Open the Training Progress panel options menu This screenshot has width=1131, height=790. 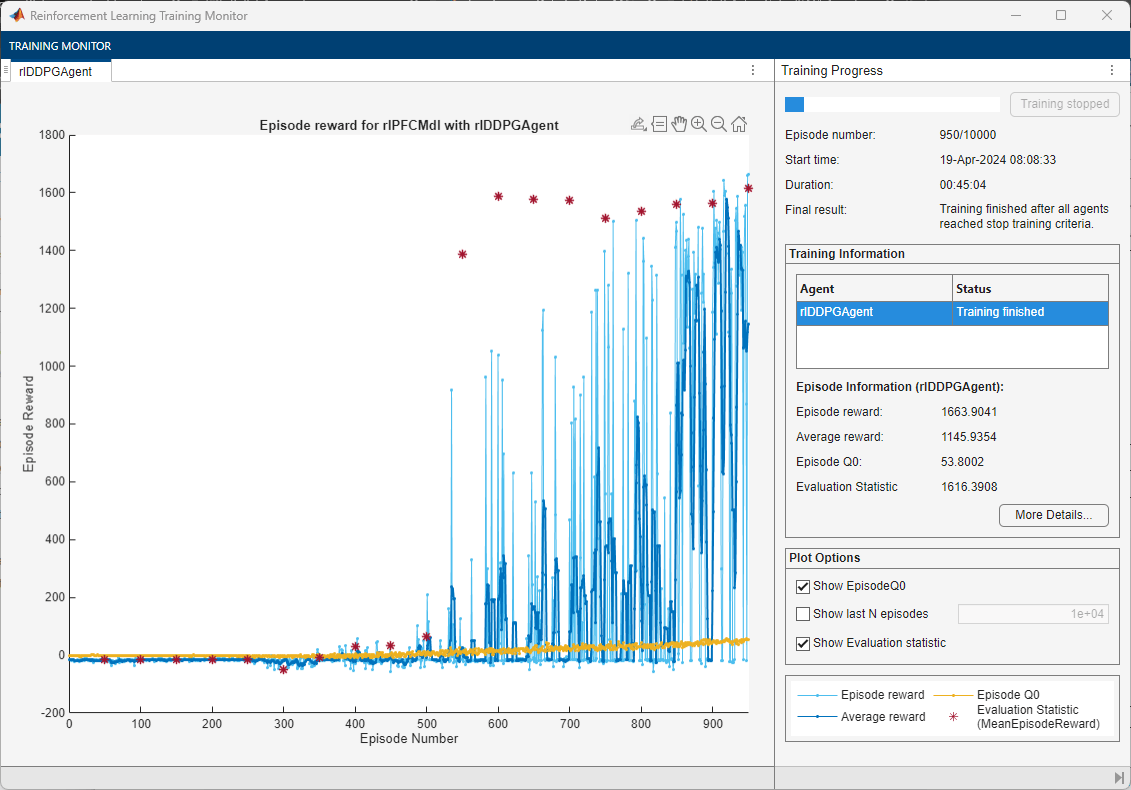tap(1111, 71)
